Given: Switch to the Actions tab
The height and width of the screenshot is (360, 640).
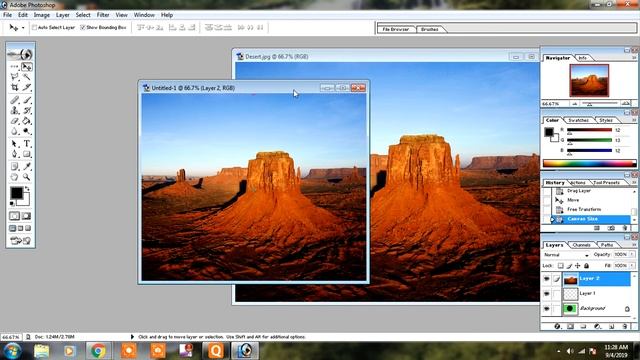Looking at the screenshot, I should [578, 182].
